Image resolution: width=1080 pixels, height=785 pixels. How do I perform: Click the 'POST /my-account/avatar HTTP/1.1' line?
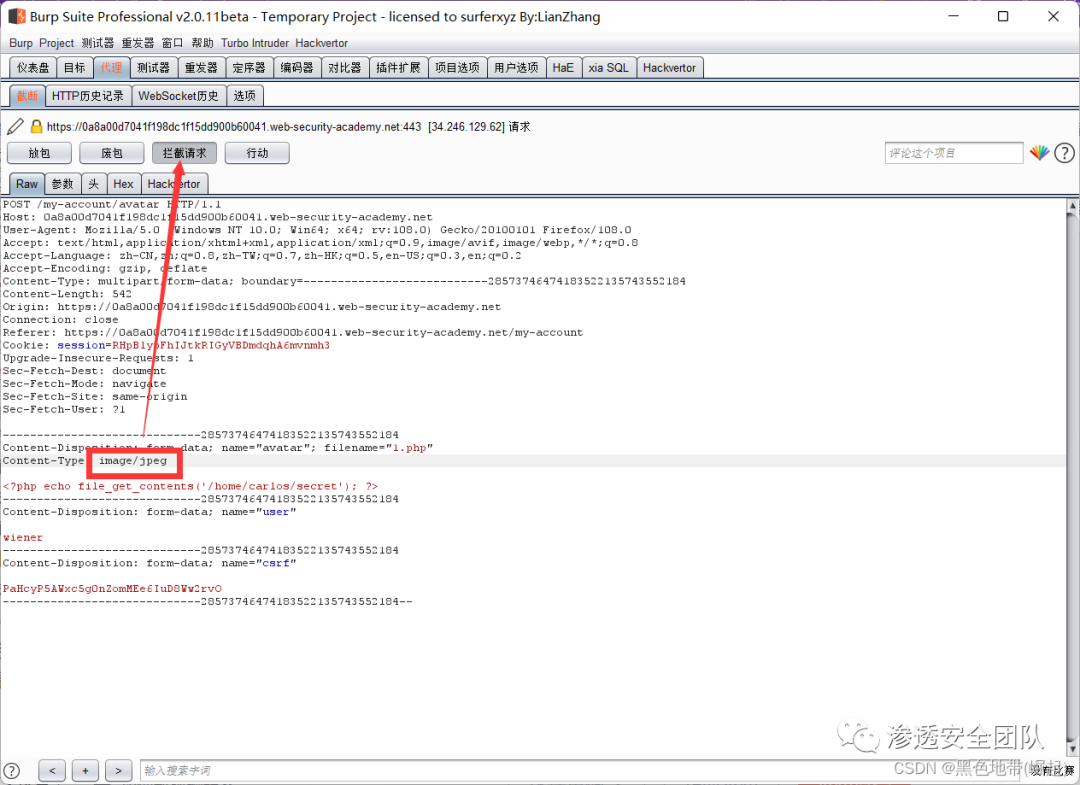(112, 205)
